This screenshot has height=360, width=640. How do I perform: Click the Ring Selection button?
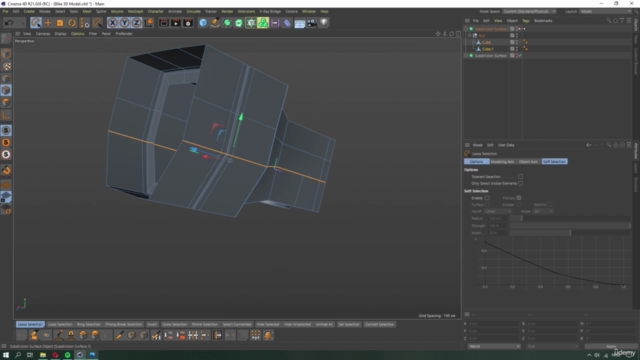pyautogui.click(x=89, y=324)
